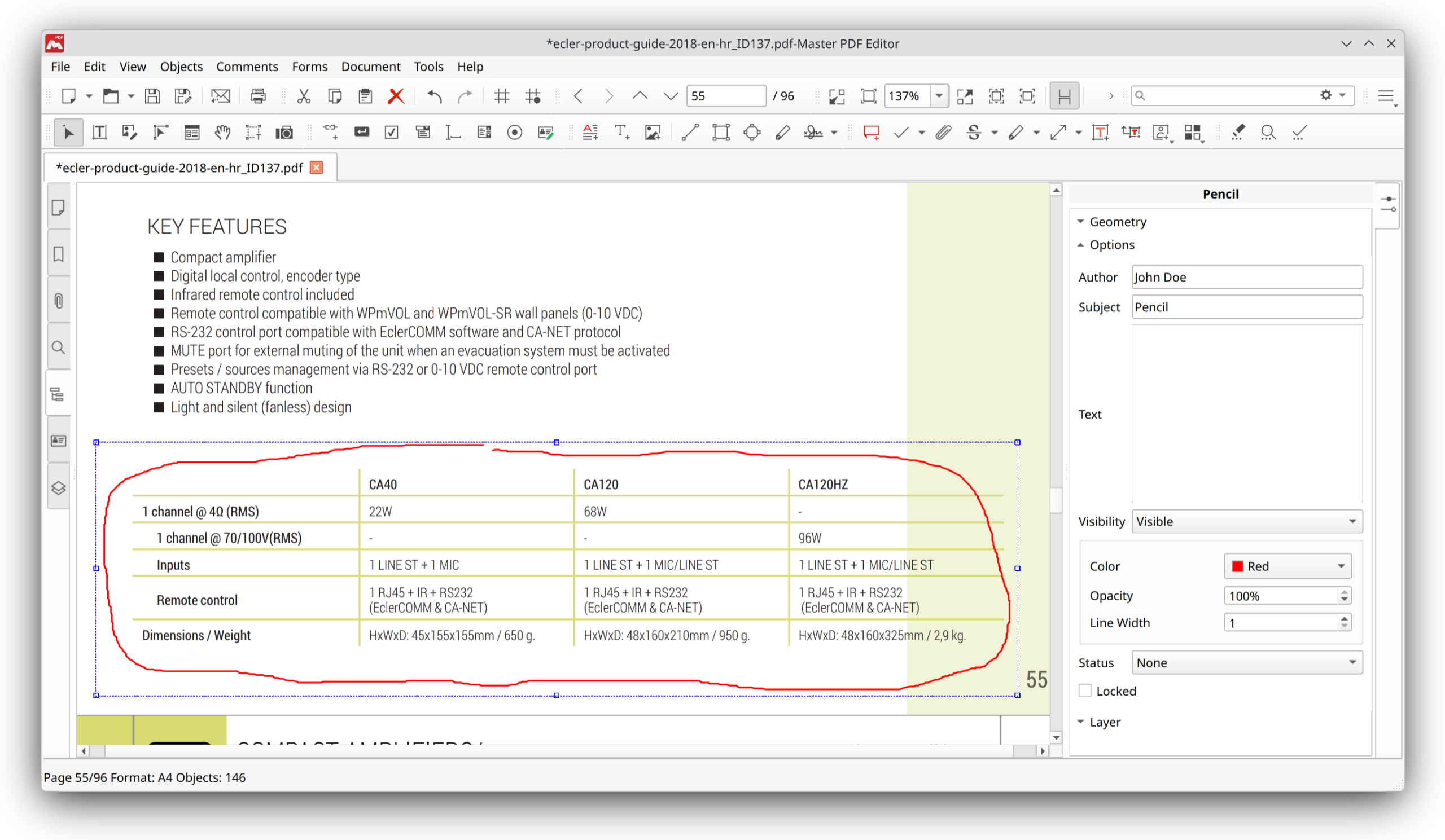Image resolution: width=1445 pixels, height=840 pixels.
Task: Choose the Select Object arrow tool
Action: (69, 133)
